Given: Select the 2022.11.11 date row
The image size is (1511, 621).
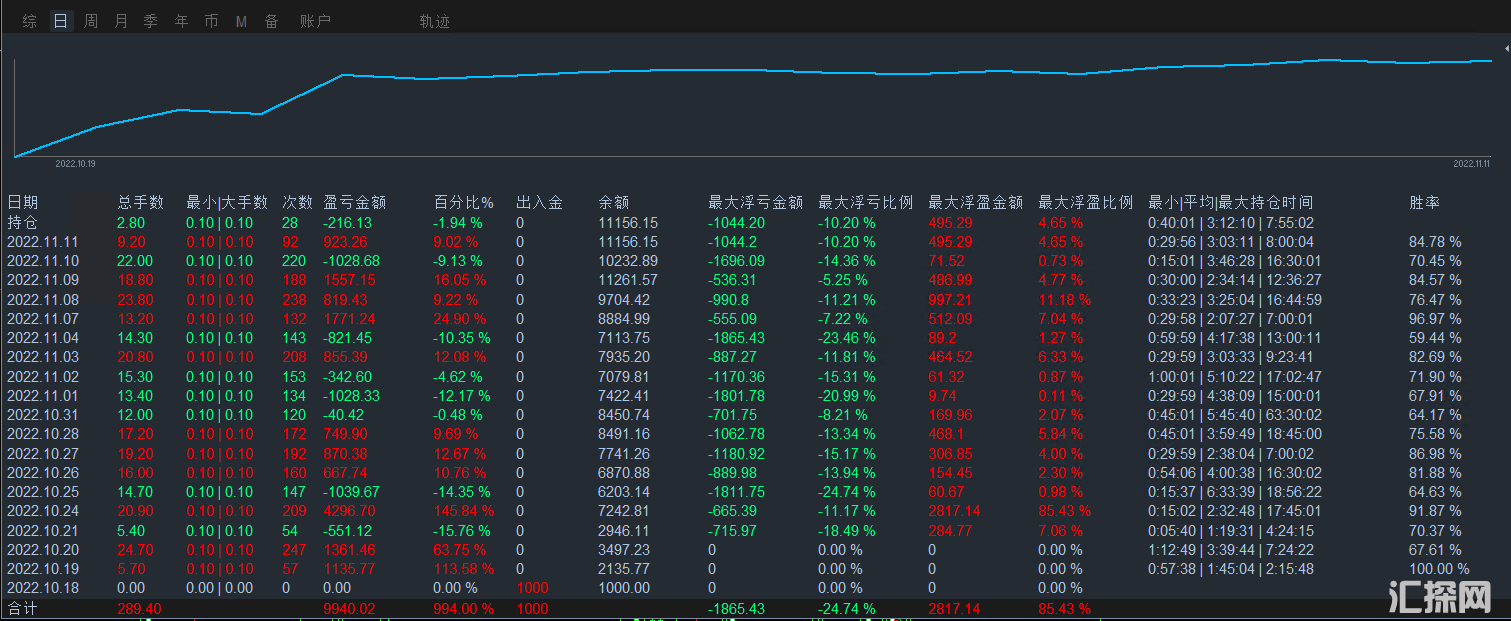Looking at the screenshot, I should pyautogui.click(x=41, y=241).
